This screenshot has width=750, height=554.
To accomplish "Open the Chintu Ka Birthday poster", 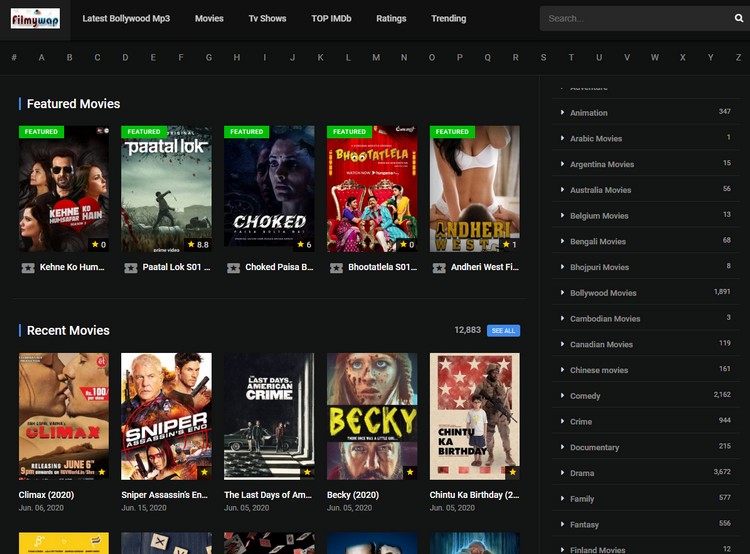I will pyautogui.click(x=474, y=416).
